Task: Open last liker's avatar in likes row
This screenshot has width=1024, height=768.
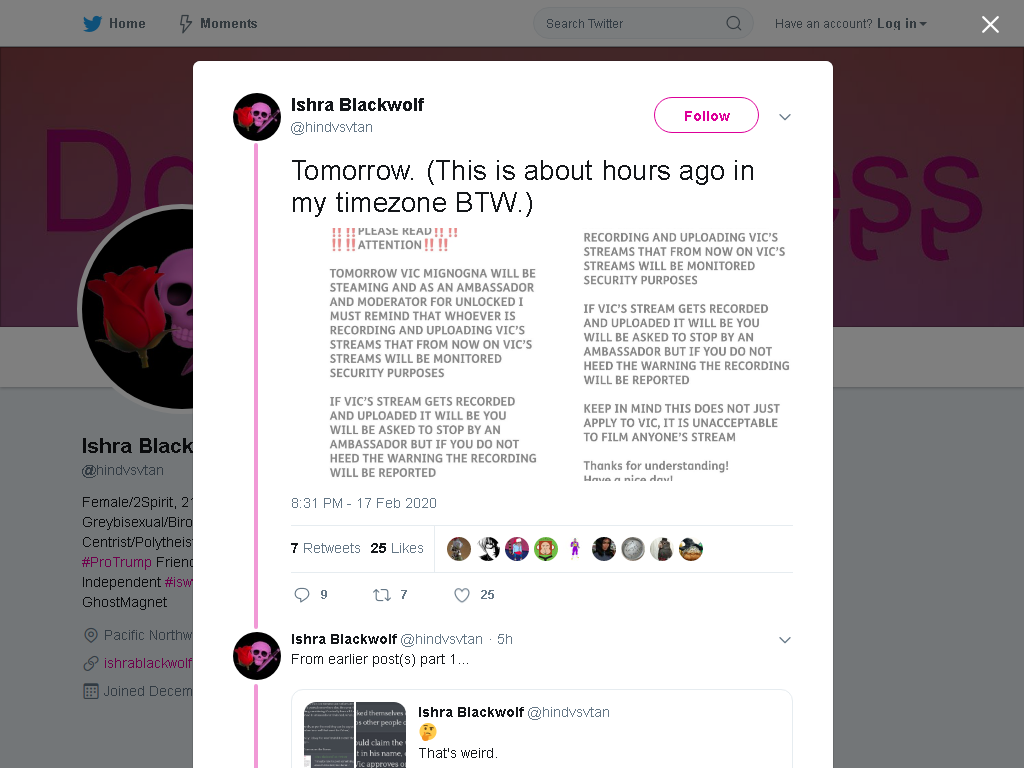Action: tap(690, 549)
